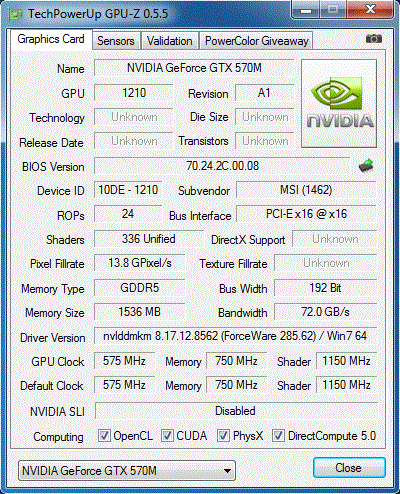
Task: Minimize the GPU-Z window
Action: tap(306, 9)
